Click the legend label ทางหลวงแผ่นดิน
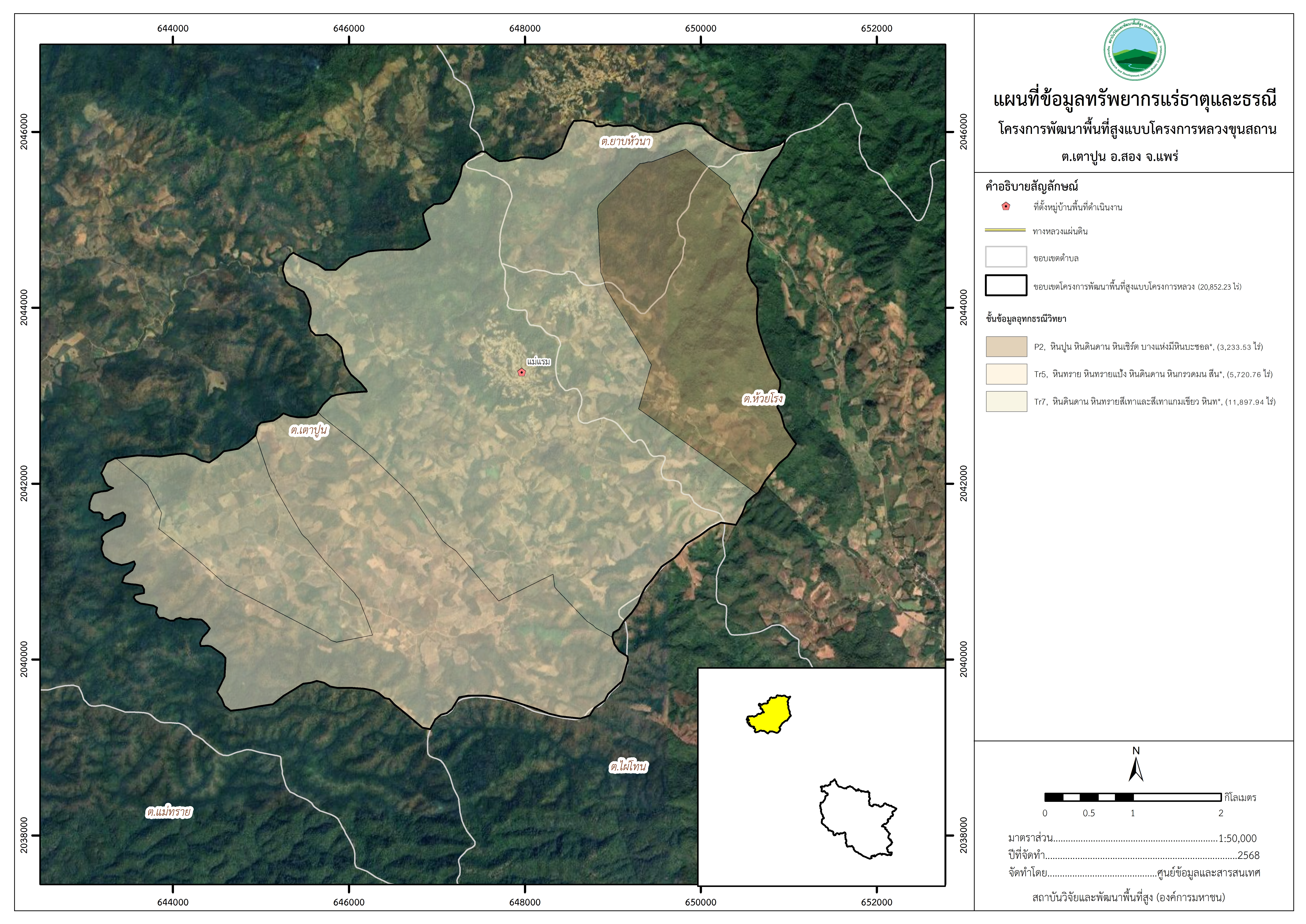Screen dimensions: 1306x924 pos(1060,232)
